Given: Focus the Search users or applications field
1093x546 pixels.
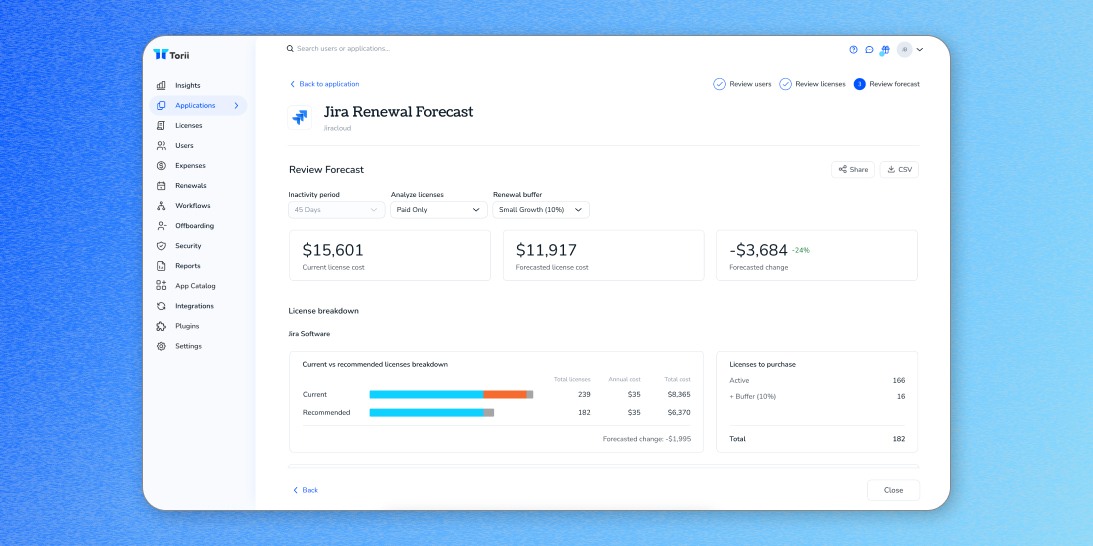Looking at the screenshot, I should [343, 49].
